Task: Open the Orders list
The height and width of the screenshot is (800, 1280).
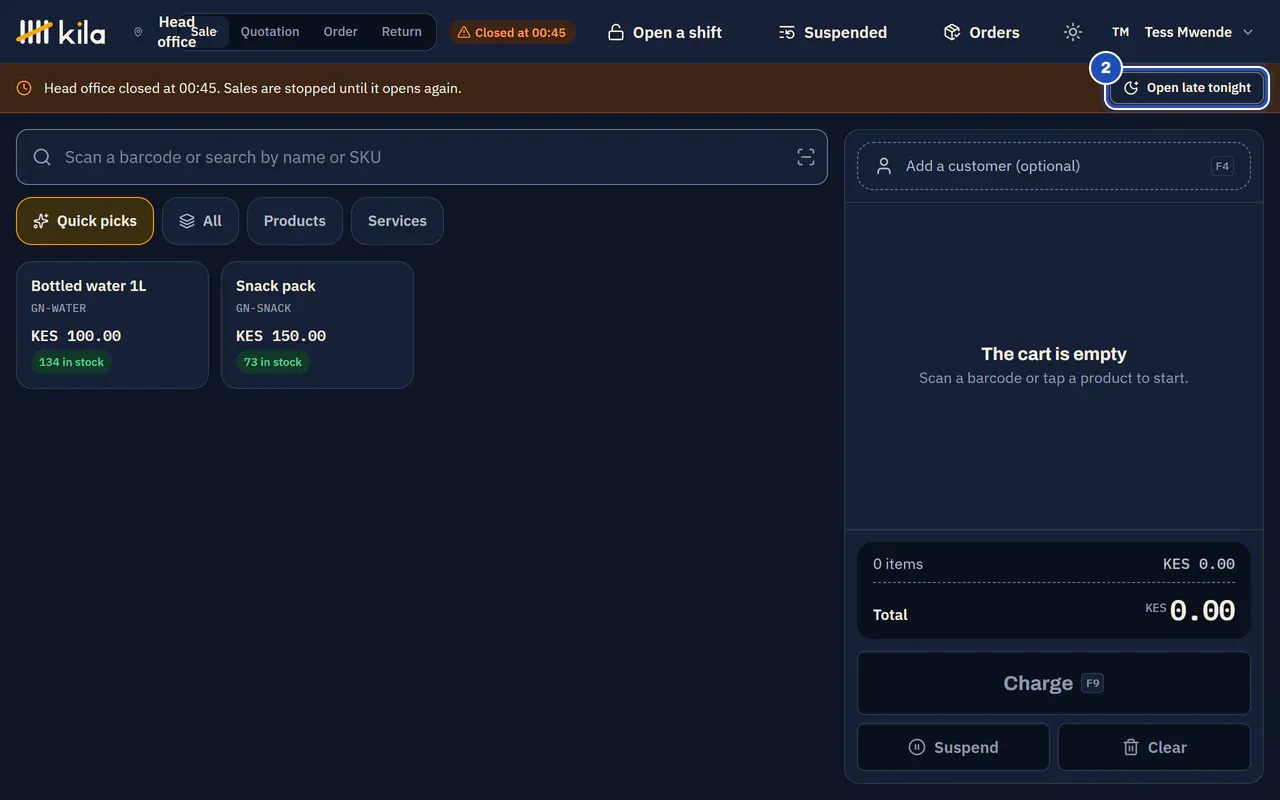Action: pyautogui.click(x=982, y=32)
